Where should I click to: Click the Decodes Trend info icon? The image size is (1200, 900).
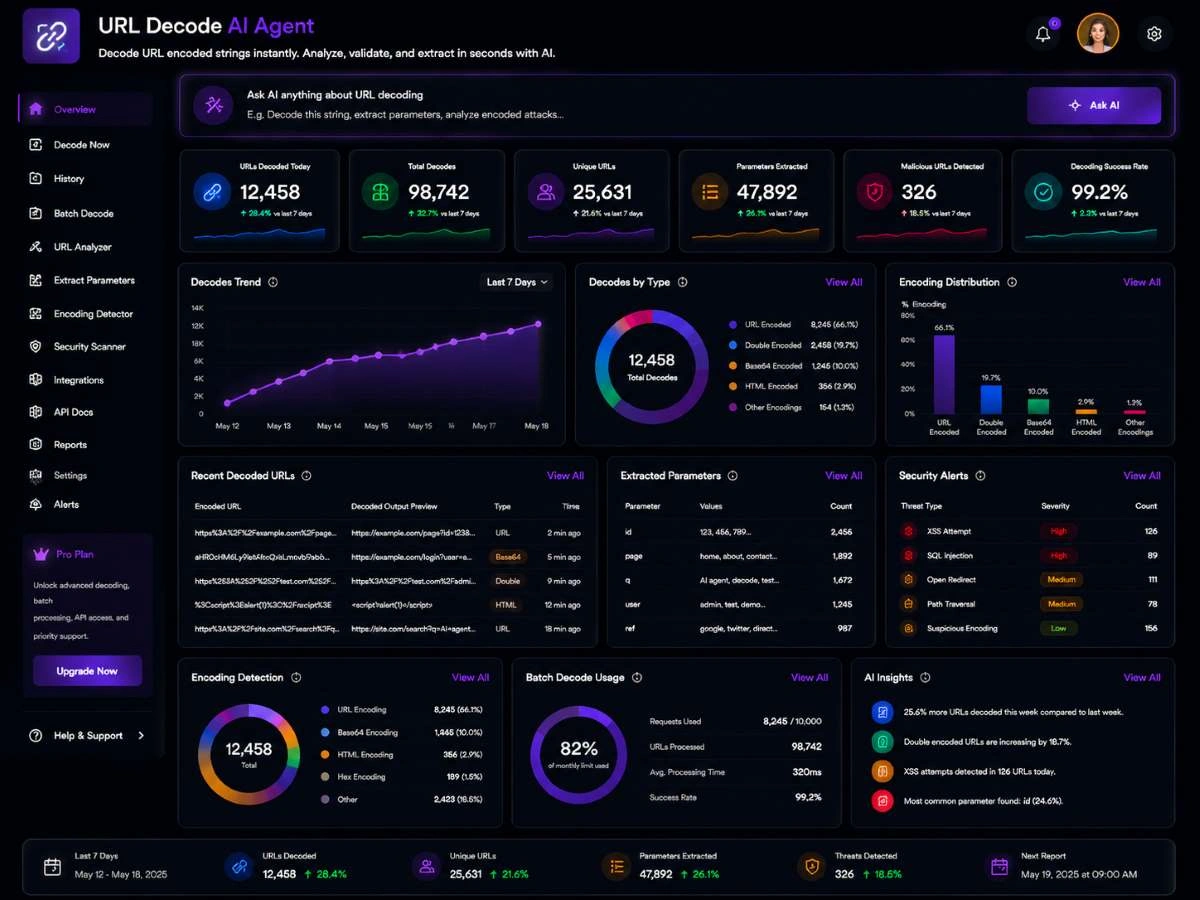(x=273, y=282)
